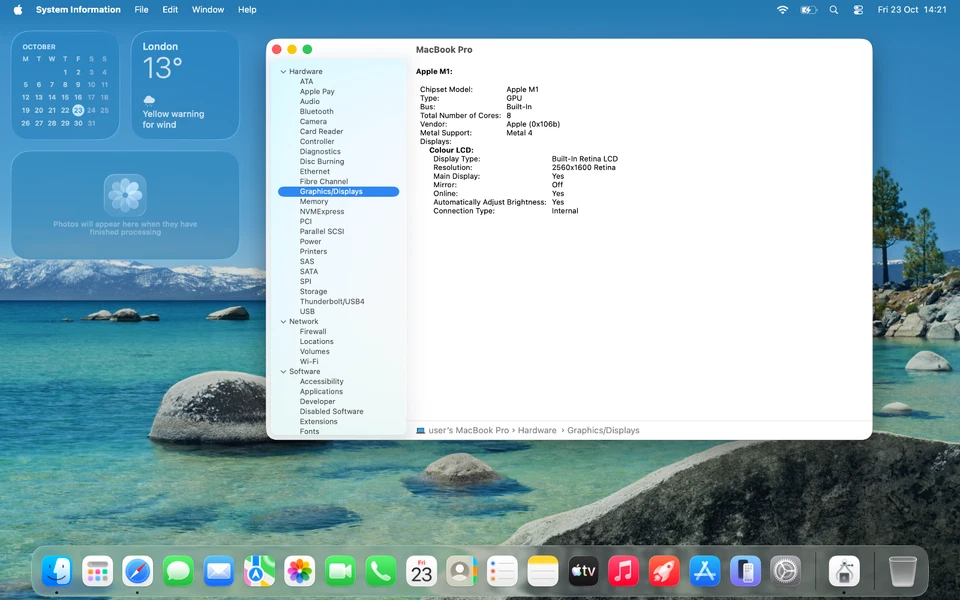Open System Settings gear icon
The width and height of the screenshot is (960, 600).
[x=786, y=571]
